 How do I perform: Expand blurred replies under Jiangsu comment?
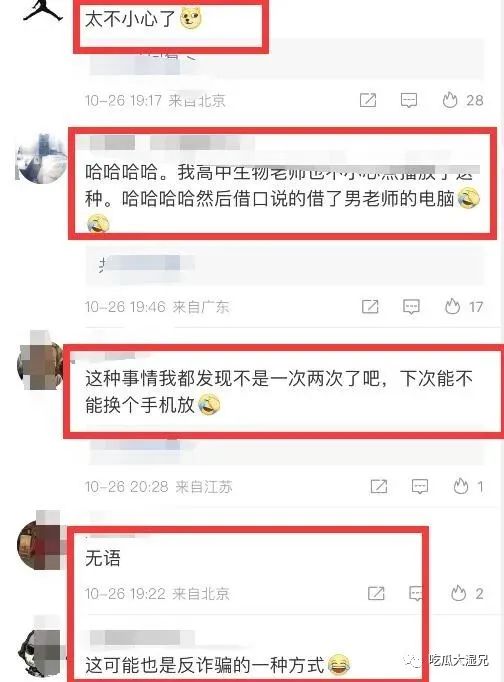point(285,451)
